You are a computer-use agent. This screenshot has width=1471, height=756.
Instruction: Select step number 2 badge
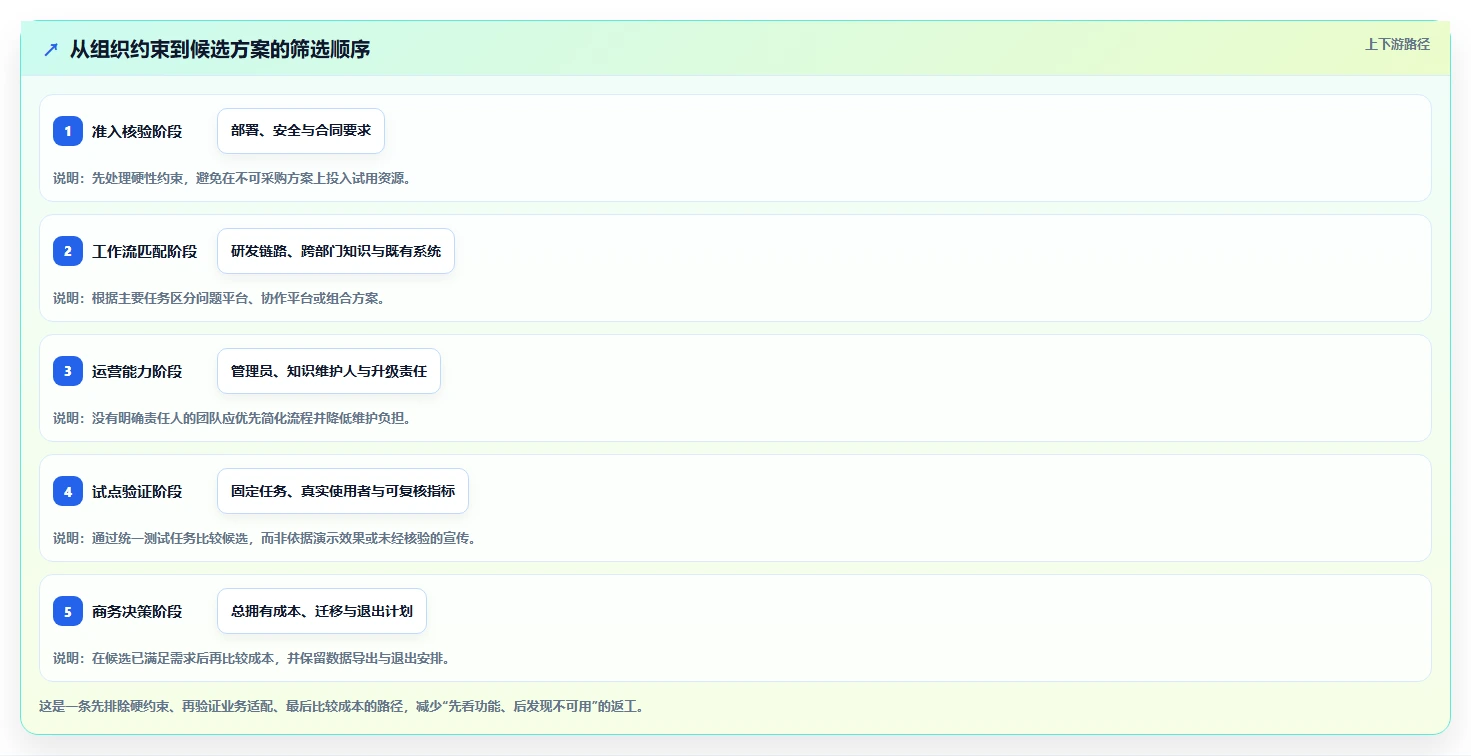pyautogui.click(x=68, y=251)
